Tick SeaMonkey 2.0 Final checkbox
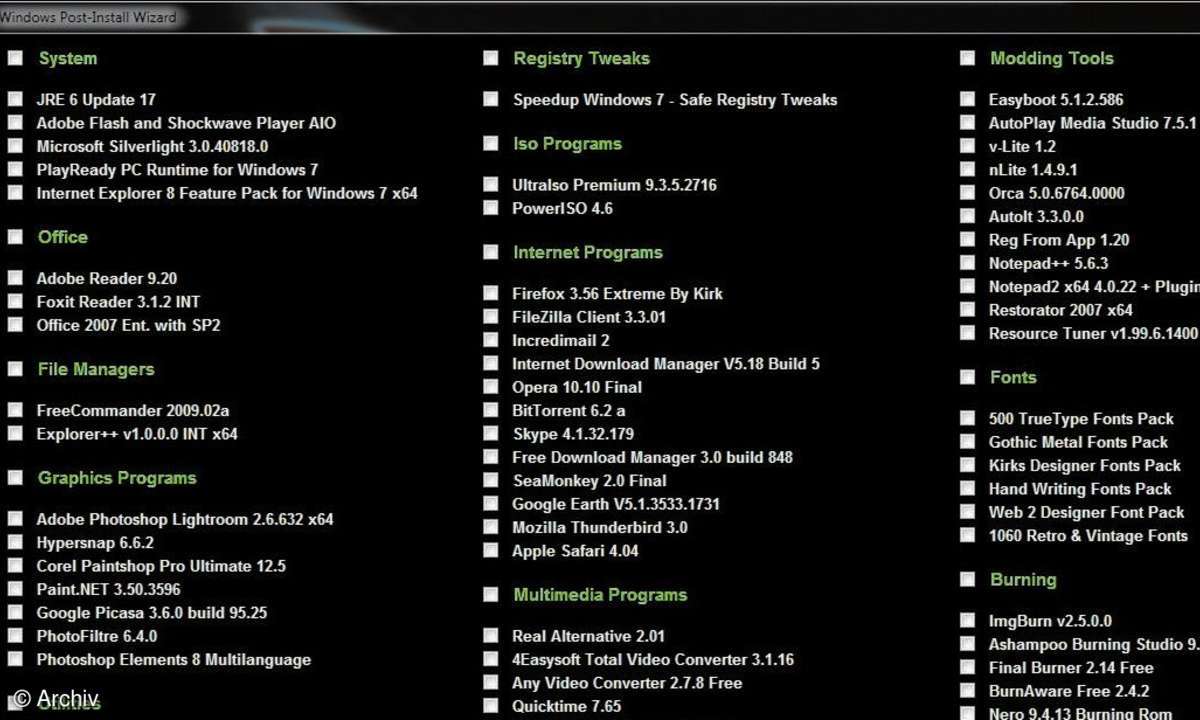 click(x=491, y=480)
